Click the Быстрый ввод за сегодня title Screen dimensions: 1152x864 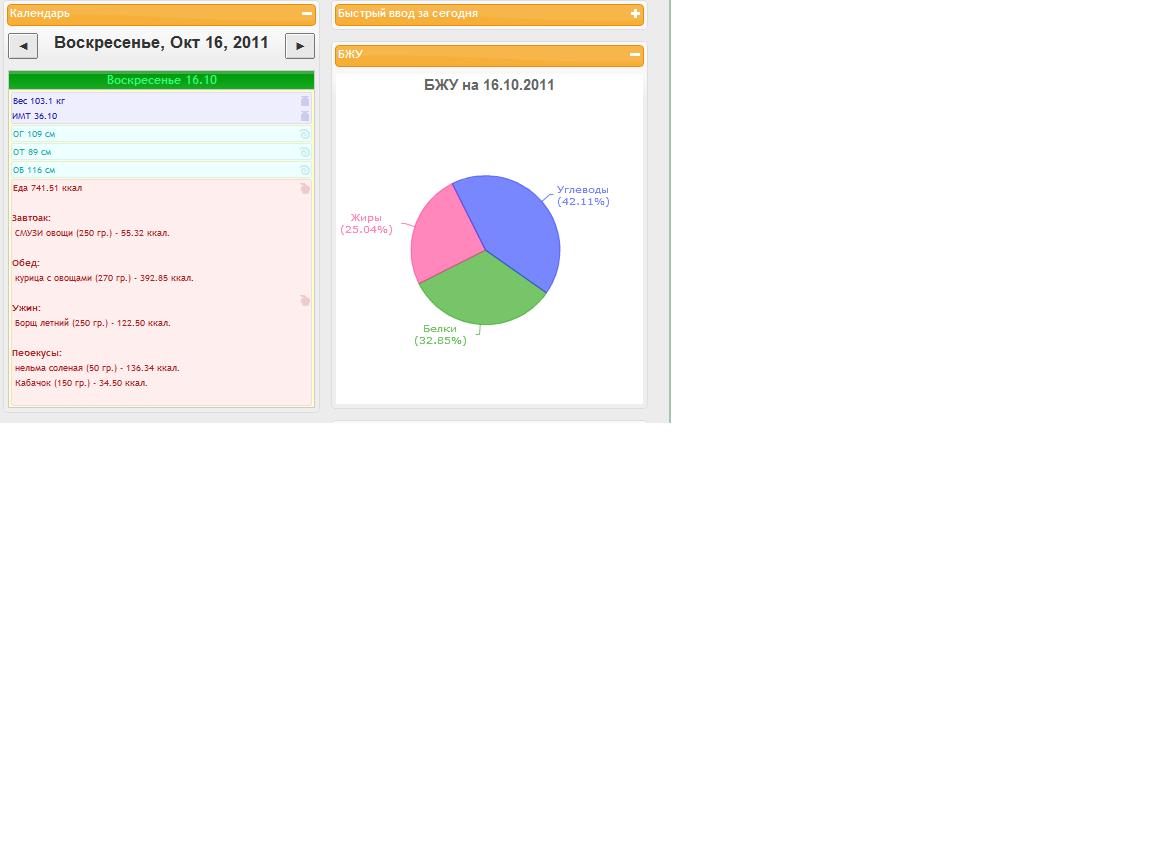(408, 13)
